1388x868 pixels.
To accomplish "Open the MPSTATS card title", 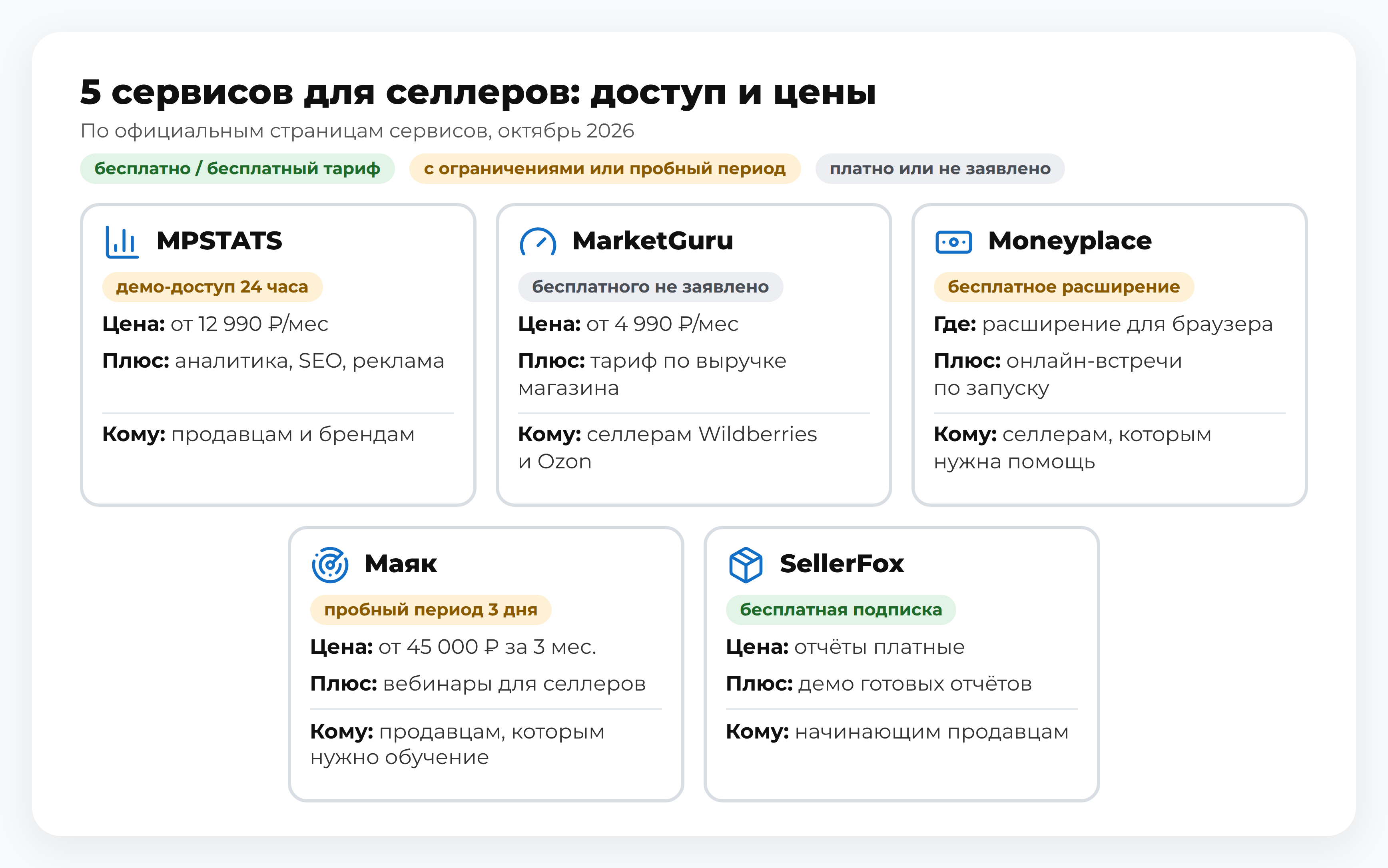I will pos(219,241).
